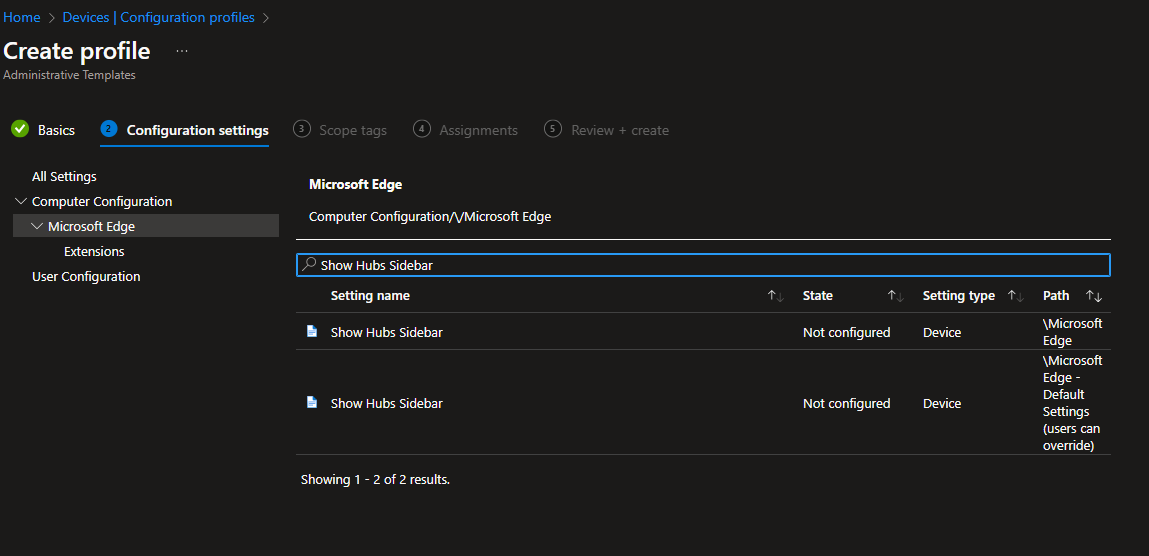The width and height of the screenshot is (1149, 556).
Task: Open Show Hubs Sidebar in Default Settings path
Action: click(x=386, y=404)
